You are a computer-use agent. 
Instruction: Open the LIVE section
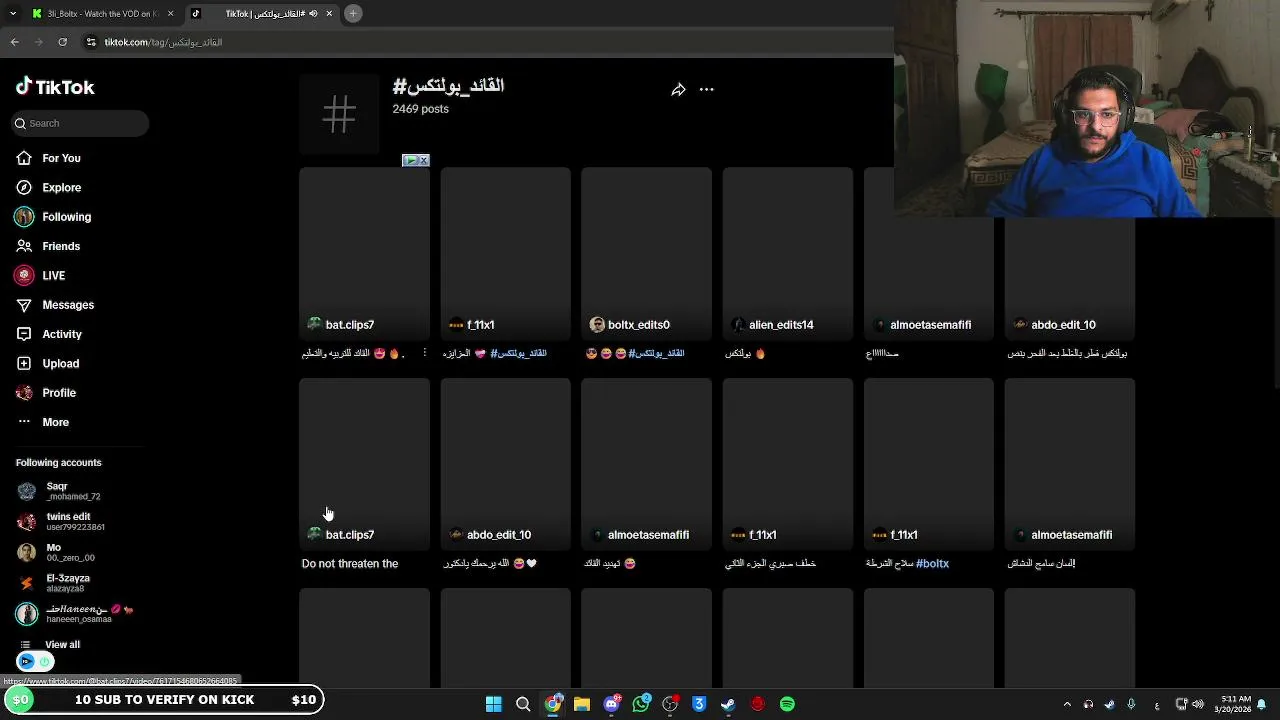pos(40,275)
